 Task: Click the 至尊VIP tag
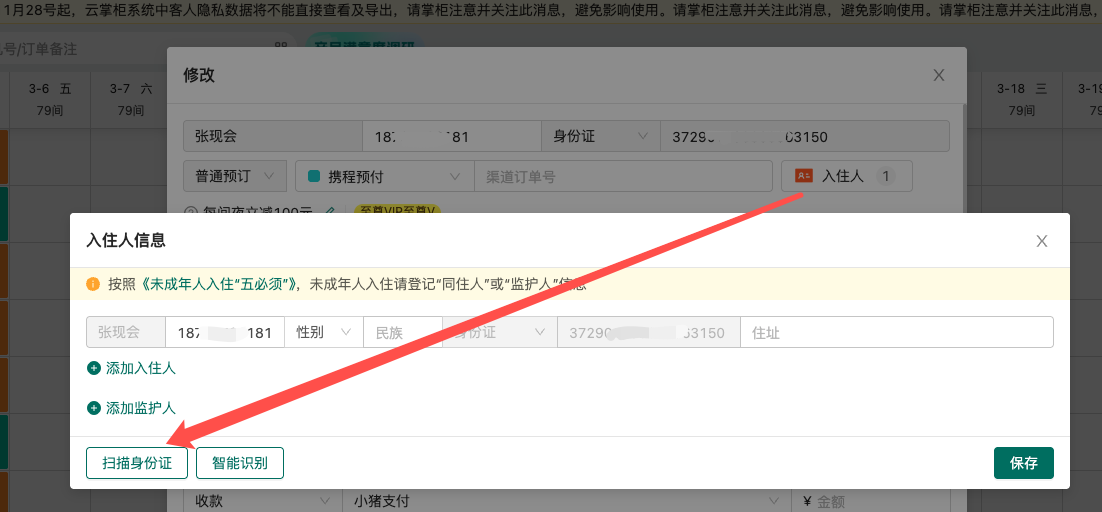(x=396, y=210)
